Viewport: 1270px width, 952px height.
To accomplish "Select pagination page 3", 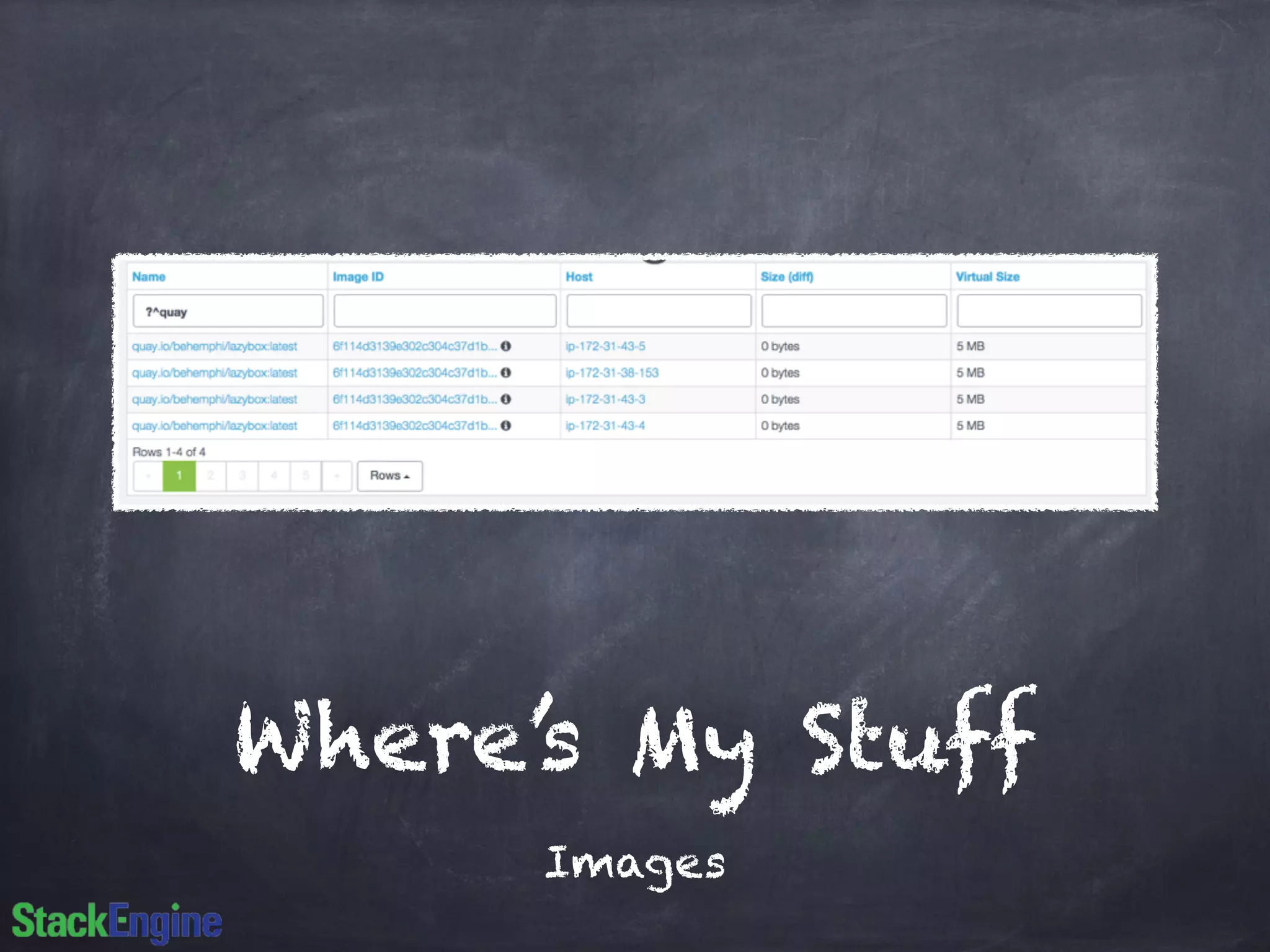I will [242, 476].
